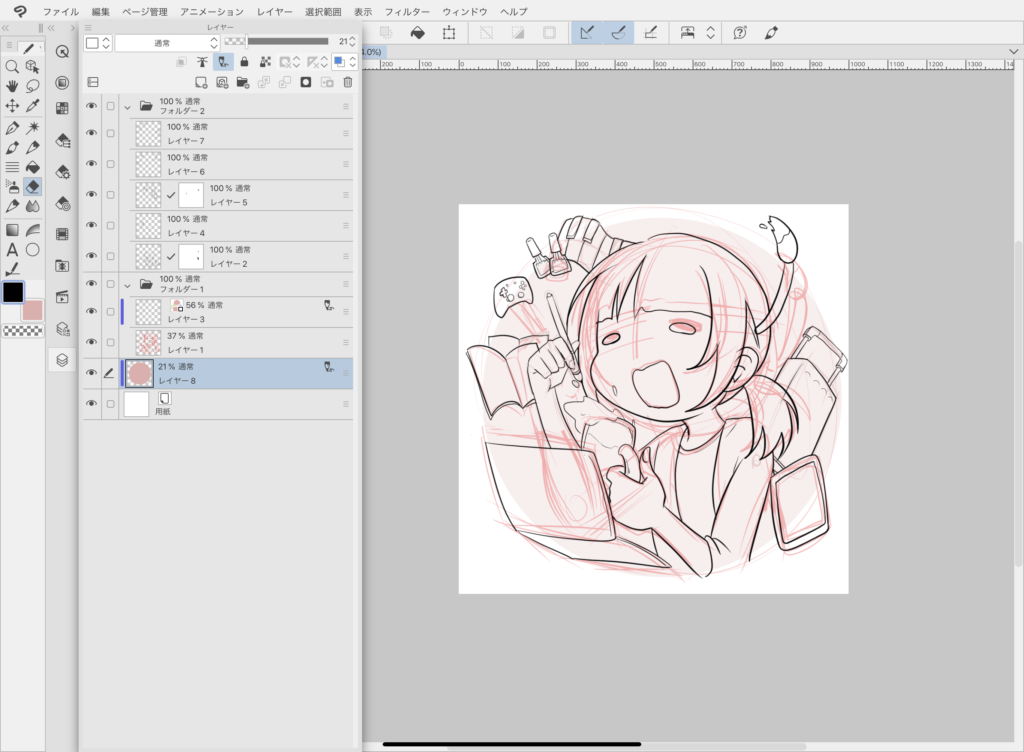
Task: Collapse the フォルダー 1 folder
Action: [127, 284]
